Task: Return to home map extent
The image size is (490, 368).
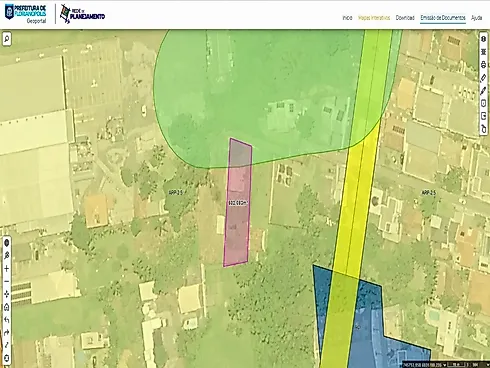Action: [x=7, y=307]
